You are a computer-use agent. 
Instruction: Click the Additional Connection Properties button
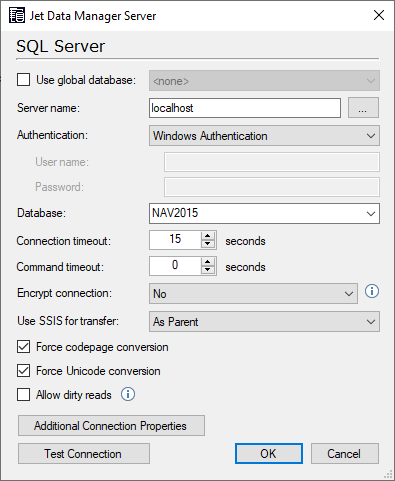click(111, 426)
